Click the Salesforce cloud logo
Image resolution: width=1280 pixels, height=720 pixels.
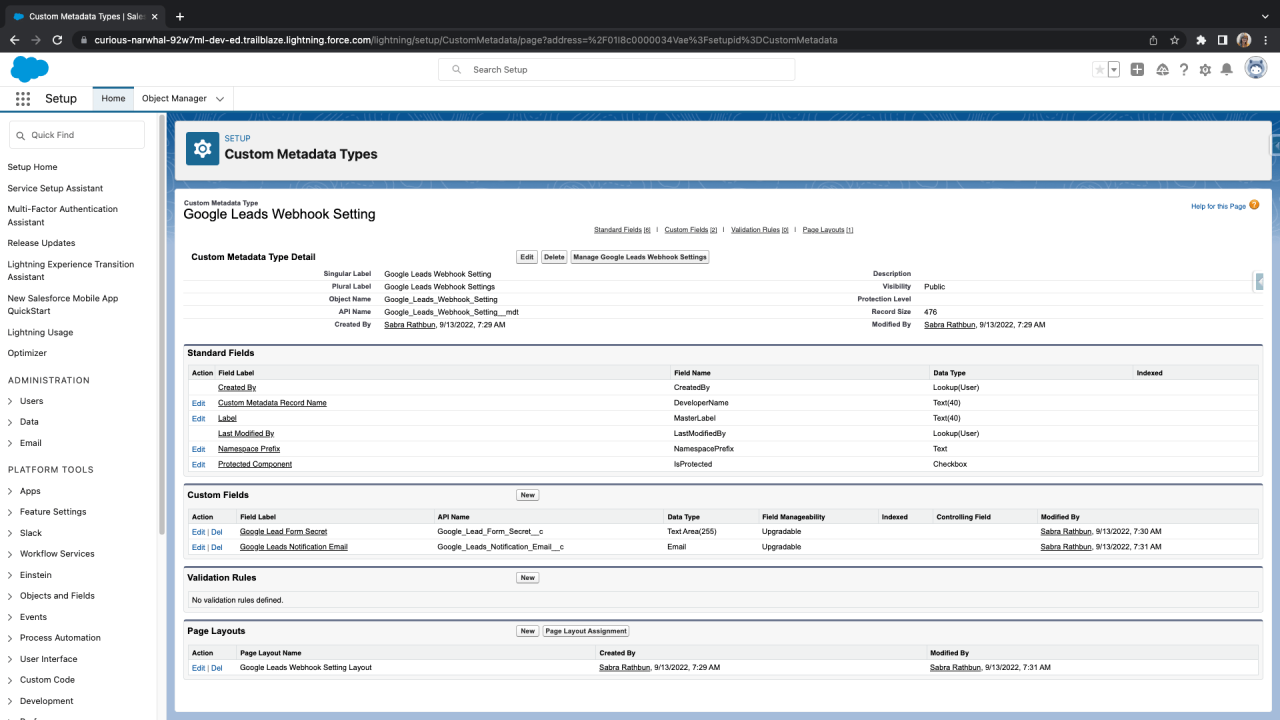coord(30,69)
